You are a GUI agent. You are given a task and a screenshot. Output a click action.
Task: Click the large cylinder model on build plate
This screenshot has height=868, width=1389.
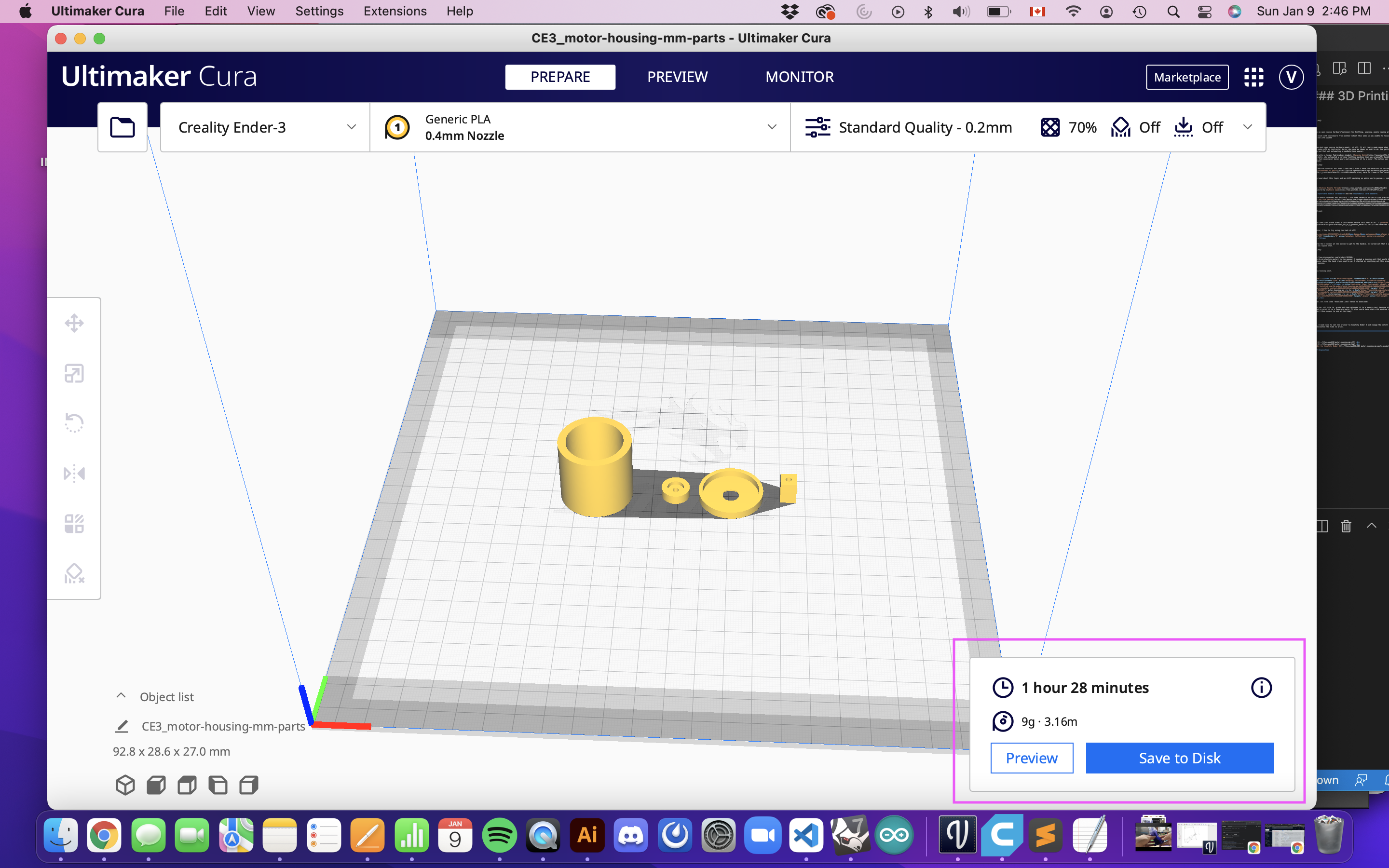(595, 468)
